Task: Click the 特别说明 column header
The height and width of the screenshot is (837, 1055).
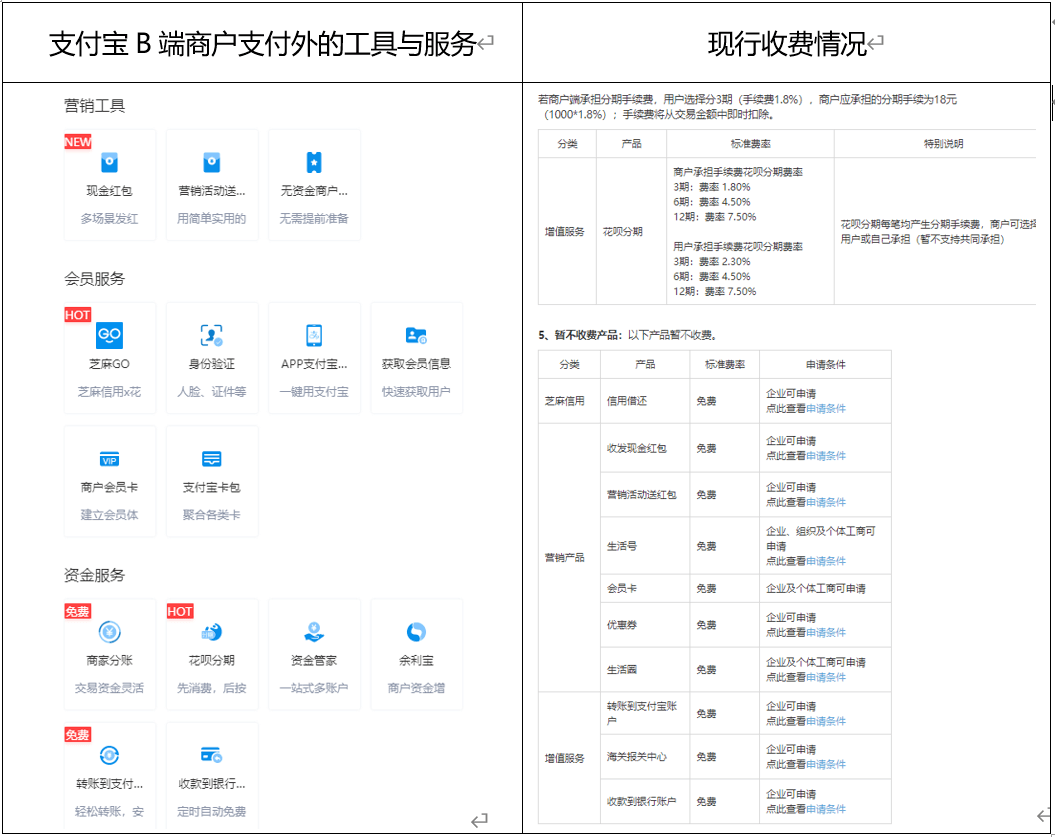Action: click(943, 143)
